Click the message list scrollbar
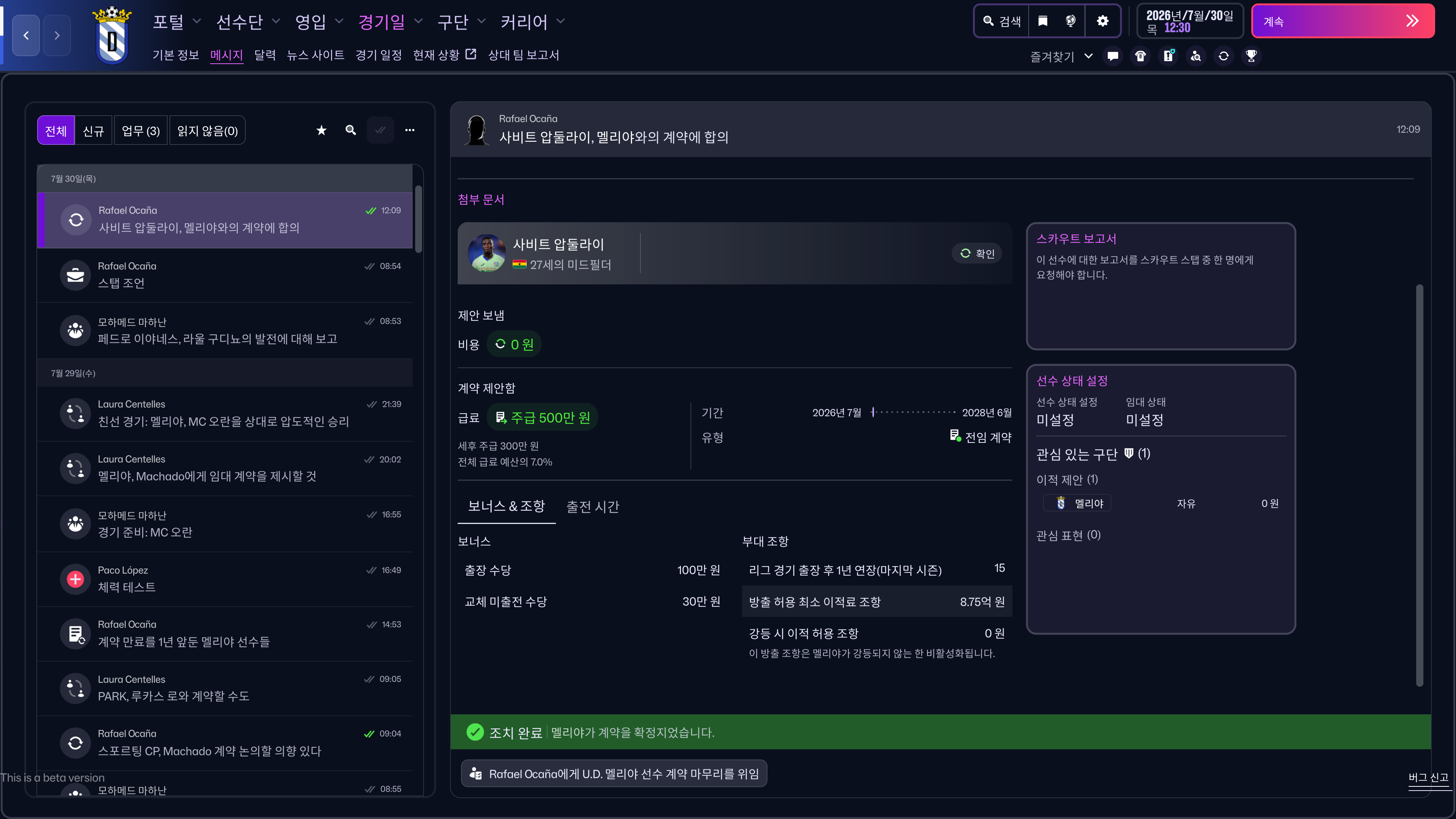The height and width of the screenshot is (819, 1456). 418,219
